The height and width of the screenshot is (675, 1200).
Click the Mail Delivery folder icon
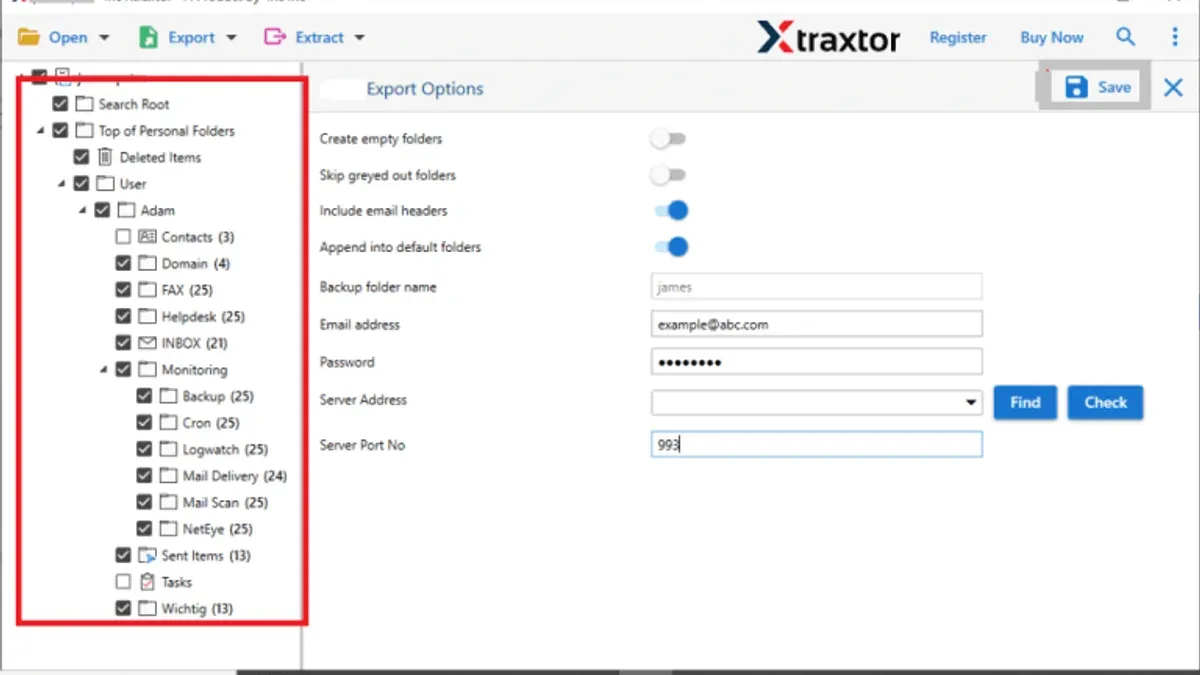coord(168,476)
